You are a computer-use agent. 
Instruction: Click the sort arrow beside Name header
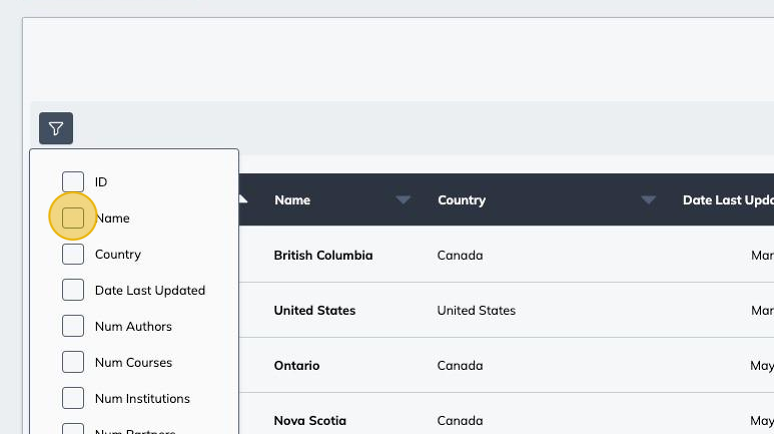[403, 200]
